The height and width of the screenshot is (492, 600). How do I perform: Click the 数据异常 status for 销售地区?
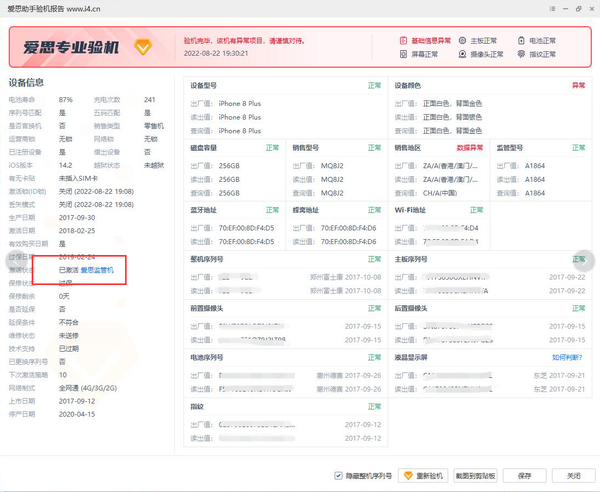(470, 148)
